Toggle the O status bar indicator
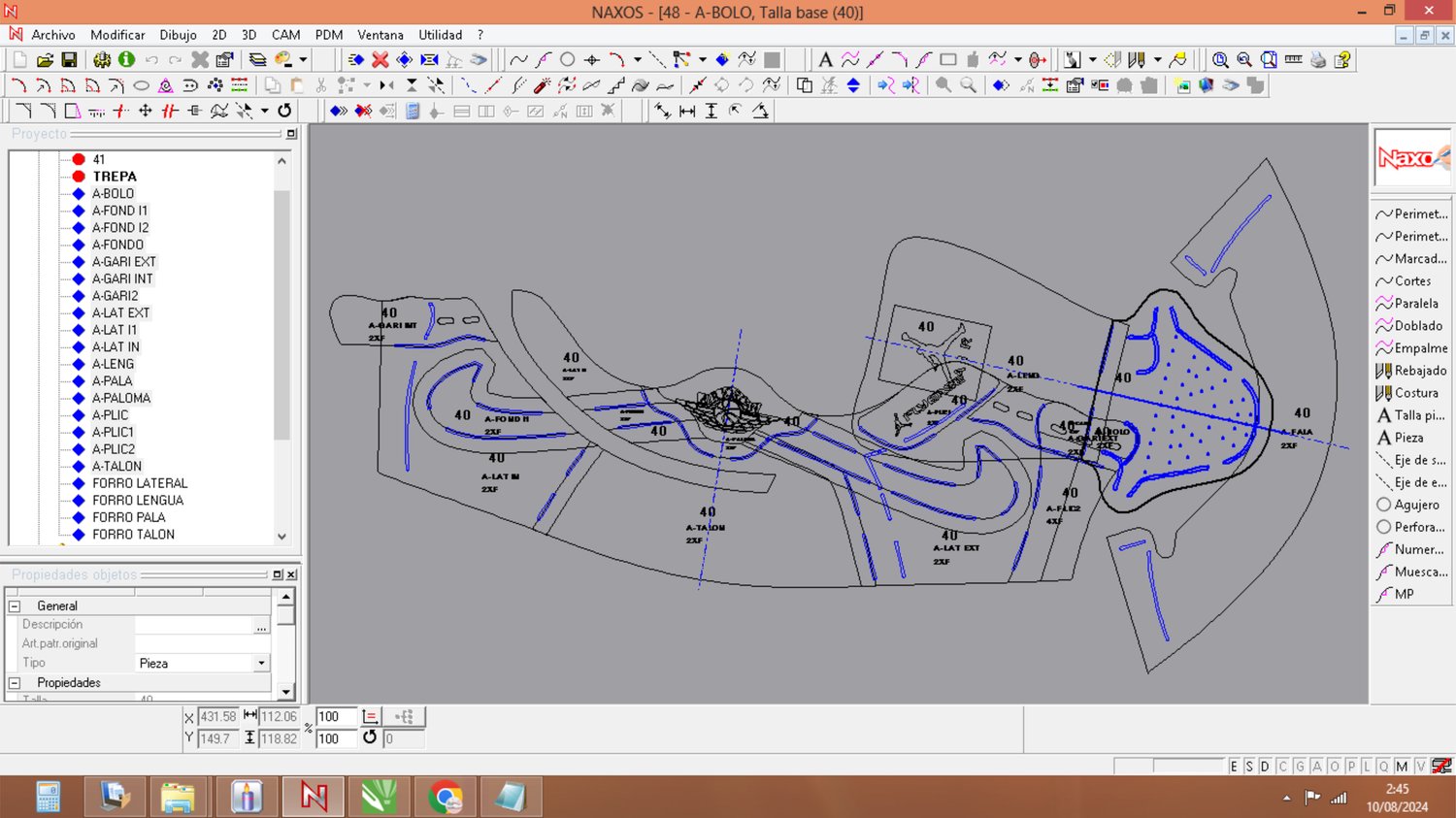Viewport: 1456px width, 818px height. (x=1335, y=767)
